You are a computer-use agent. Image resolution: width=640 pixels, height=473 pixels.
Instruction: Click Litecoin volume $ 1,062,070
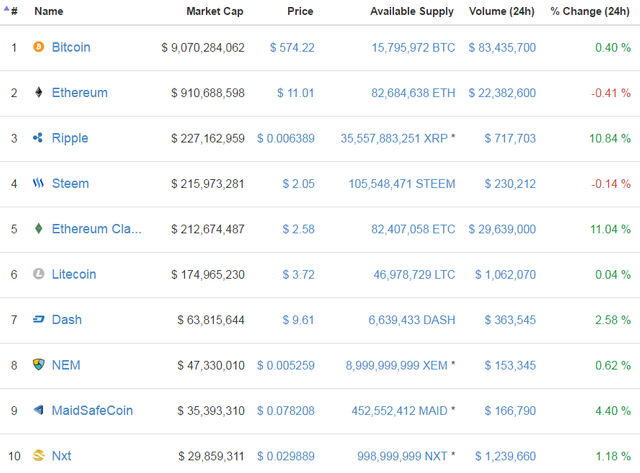point(505,274)
